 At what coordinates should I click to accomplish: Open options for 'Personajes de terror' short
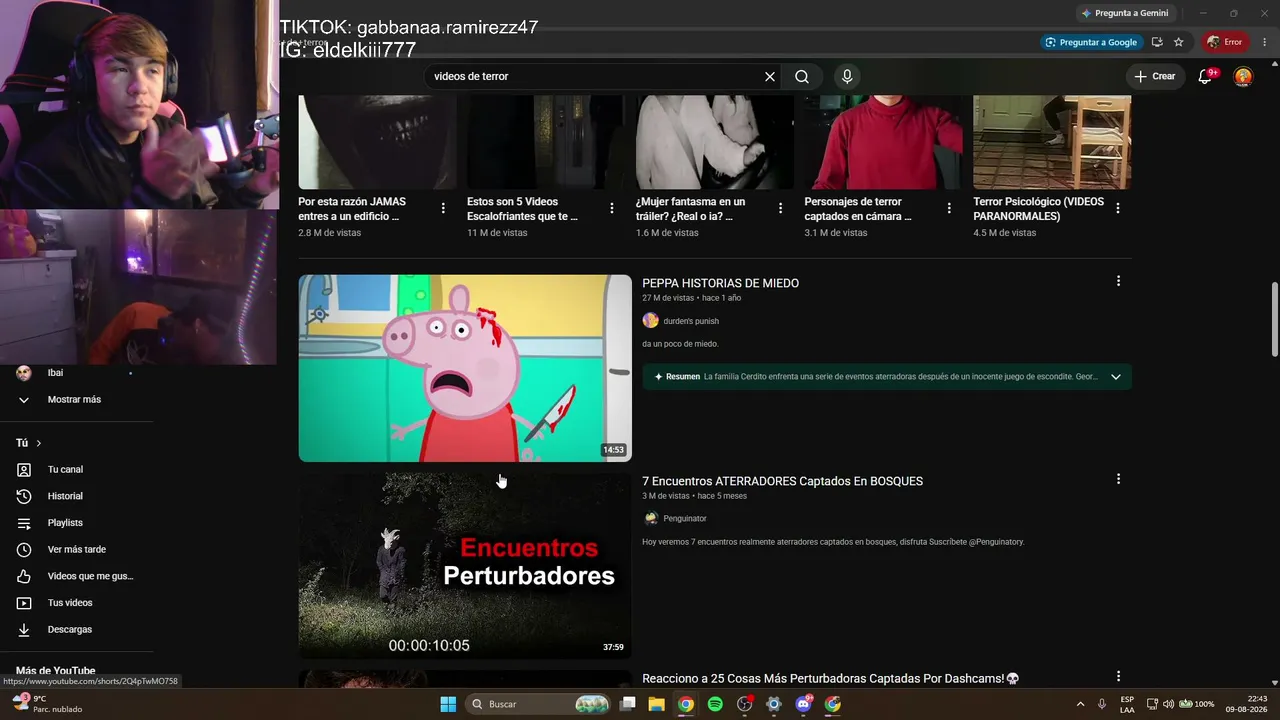click(x=950, y=208)
